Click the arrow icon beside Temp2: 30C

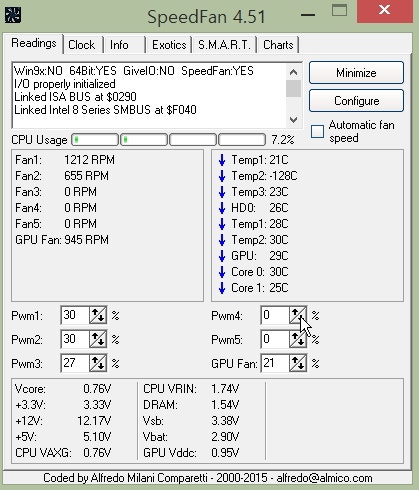click(222, 240)
